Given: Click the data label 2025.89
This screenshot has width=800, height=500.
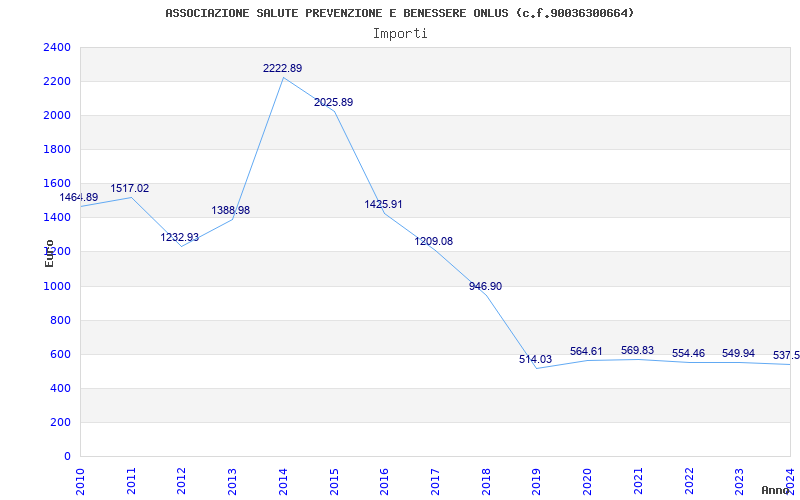Looking at the screenshot, I should [x=334, y=103].
